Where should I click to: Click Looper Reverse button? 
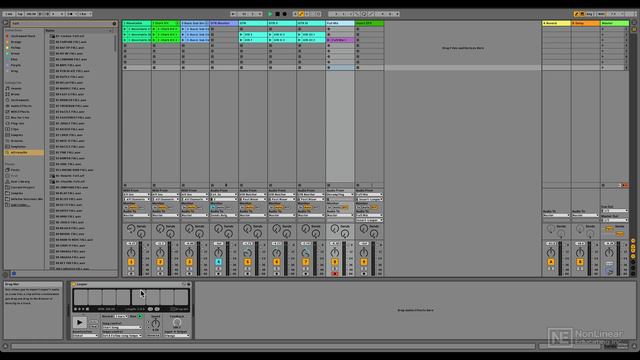pos(153,336)
